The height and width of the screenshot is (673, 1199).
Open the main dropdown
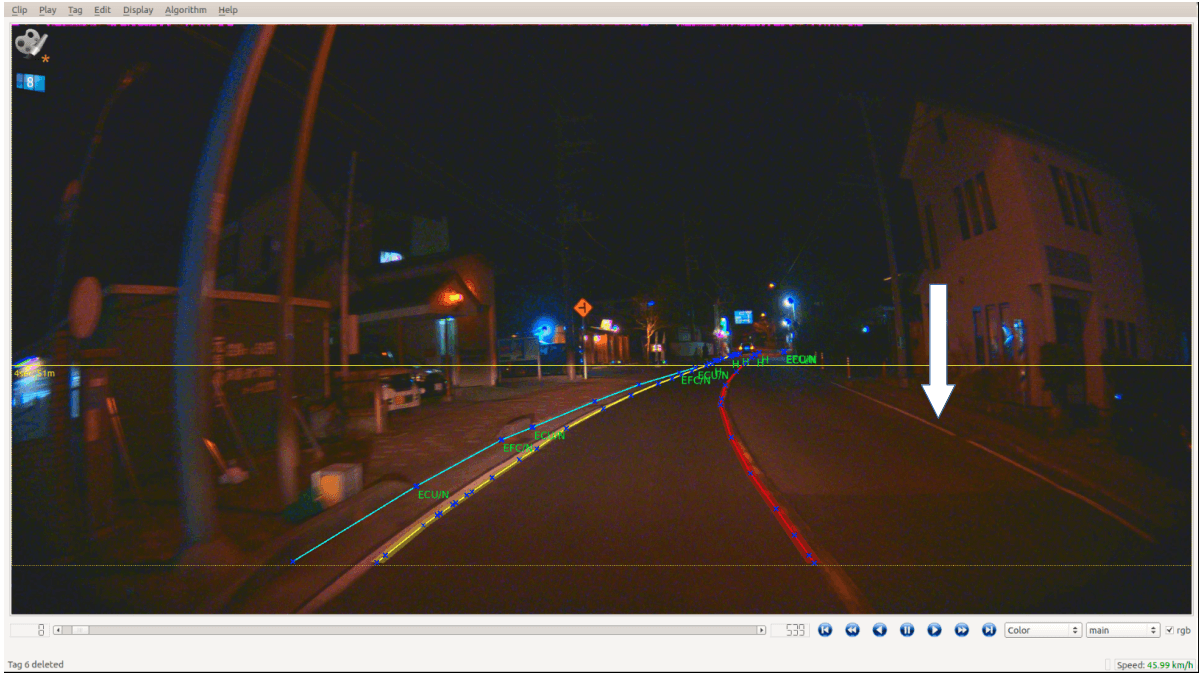point(1123,630)
